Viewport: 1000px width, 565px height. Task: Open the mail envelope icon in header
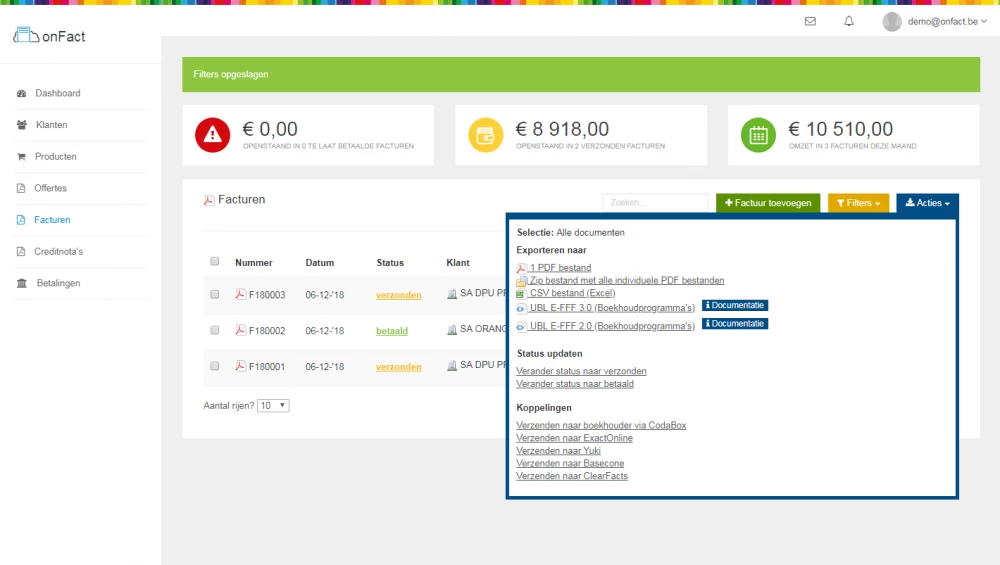pos(810,21)
